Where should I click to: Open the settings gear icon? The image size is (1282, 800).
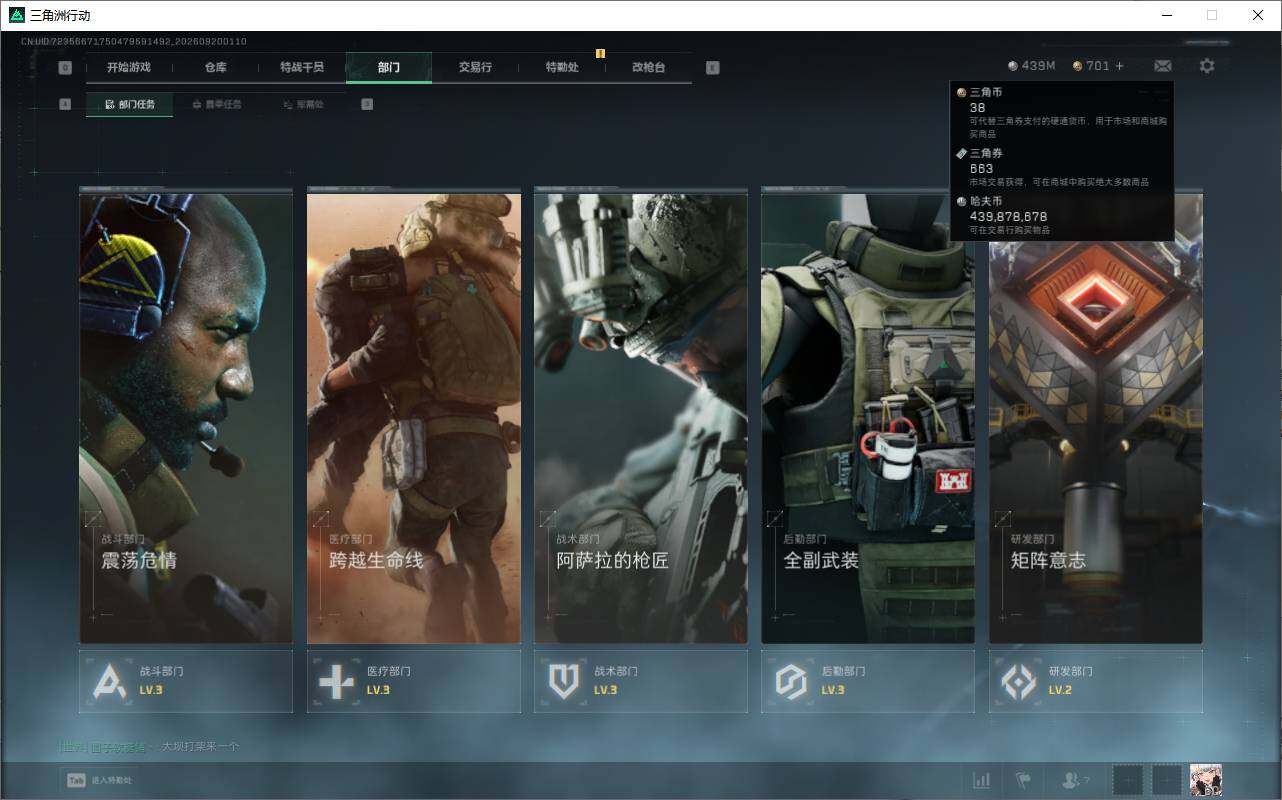click(x=1207, y=66)
